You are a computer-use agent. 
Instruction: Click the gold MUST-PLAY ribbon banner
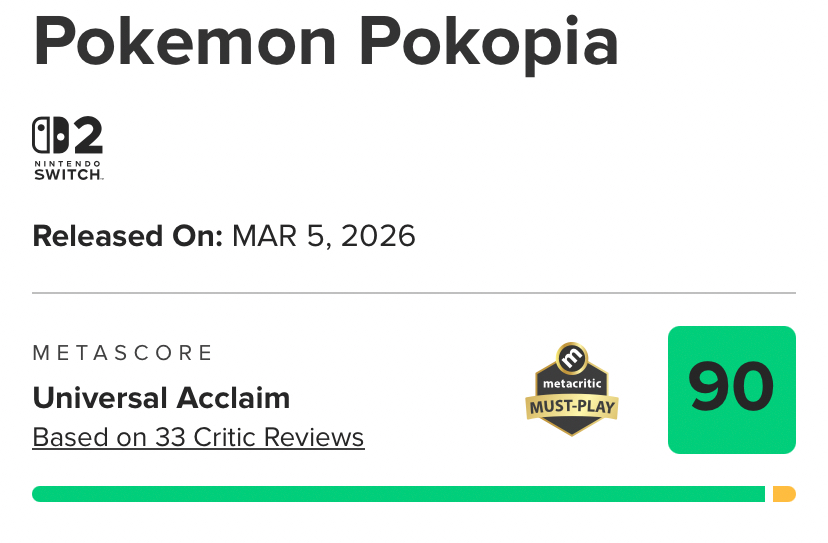(x=571, y=407)
